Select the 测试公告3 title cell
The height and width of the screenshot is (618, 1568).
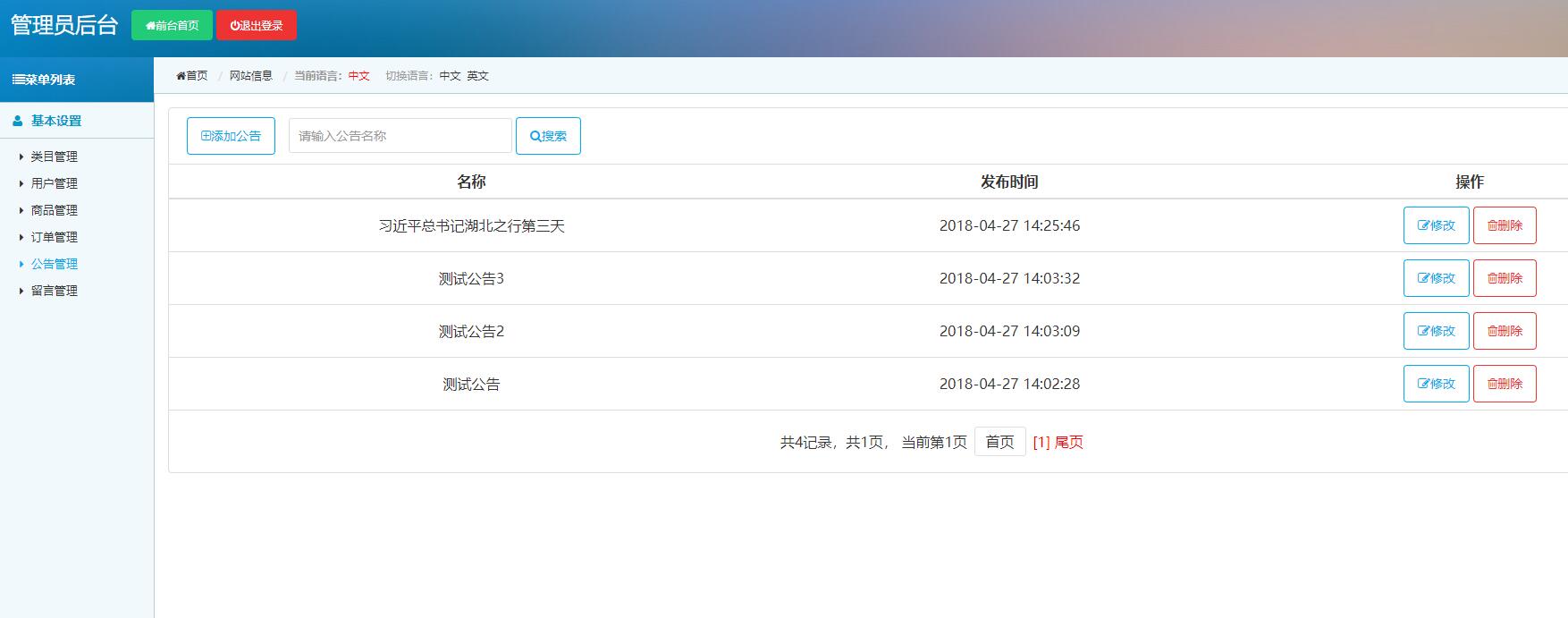pyautogui.click(x=471, y=279)
